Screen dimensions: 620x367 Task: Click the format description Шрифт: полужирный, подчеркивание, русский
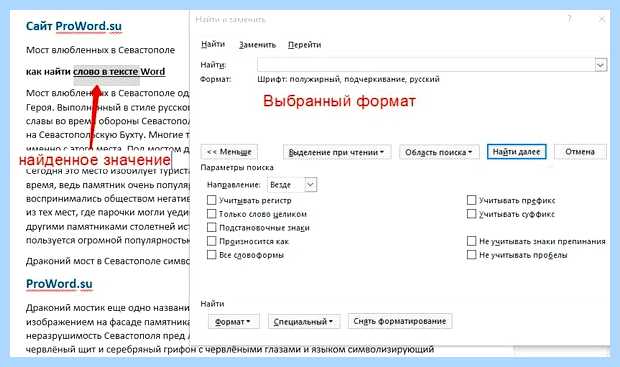tap(348, 79)
